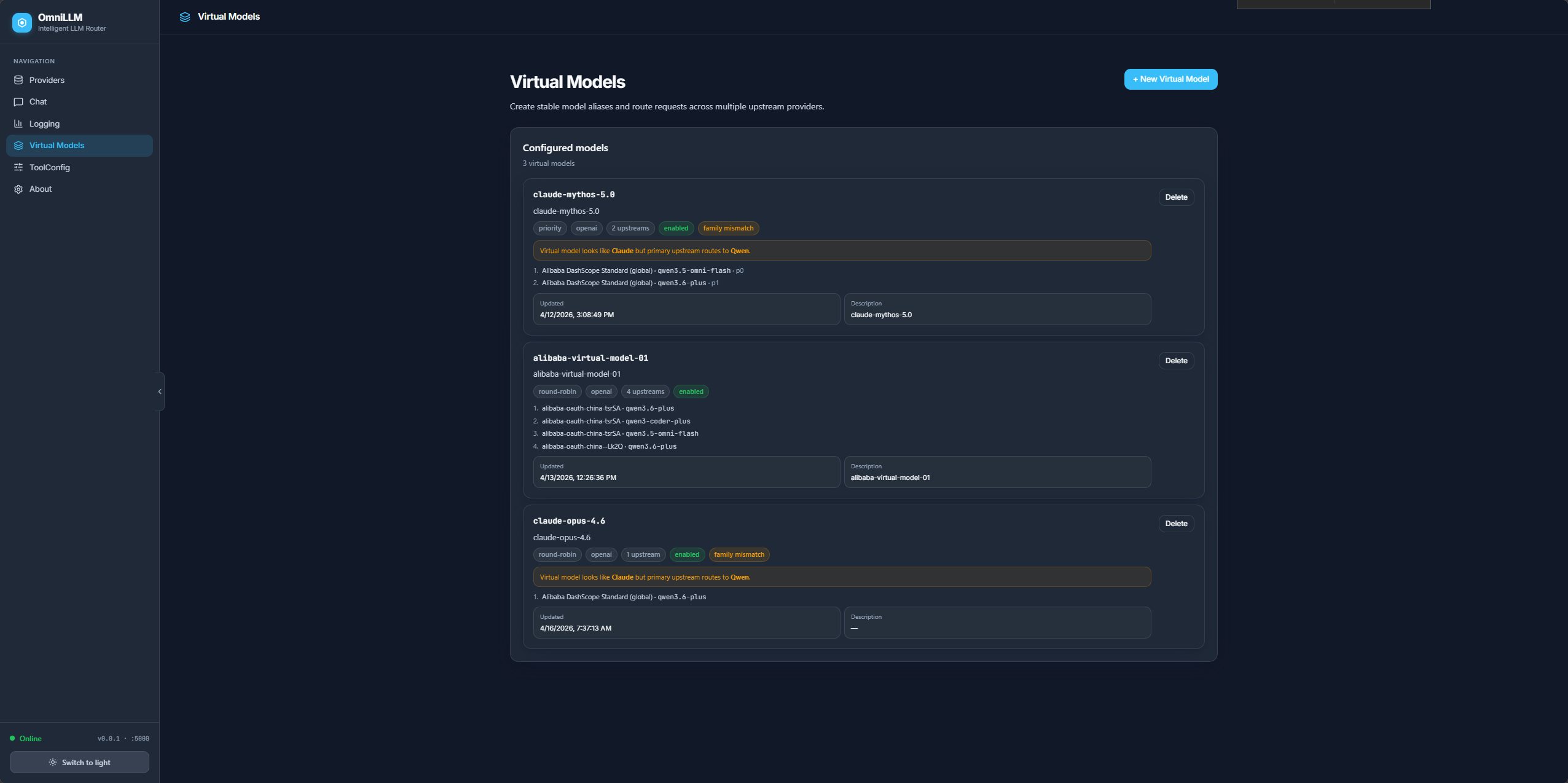The width and height of the screenshot is (1568, 783).
Task: Click the enabled badge on alibaba-virtual-model-01
Action: pyautogui.click(x=691, y=391)
